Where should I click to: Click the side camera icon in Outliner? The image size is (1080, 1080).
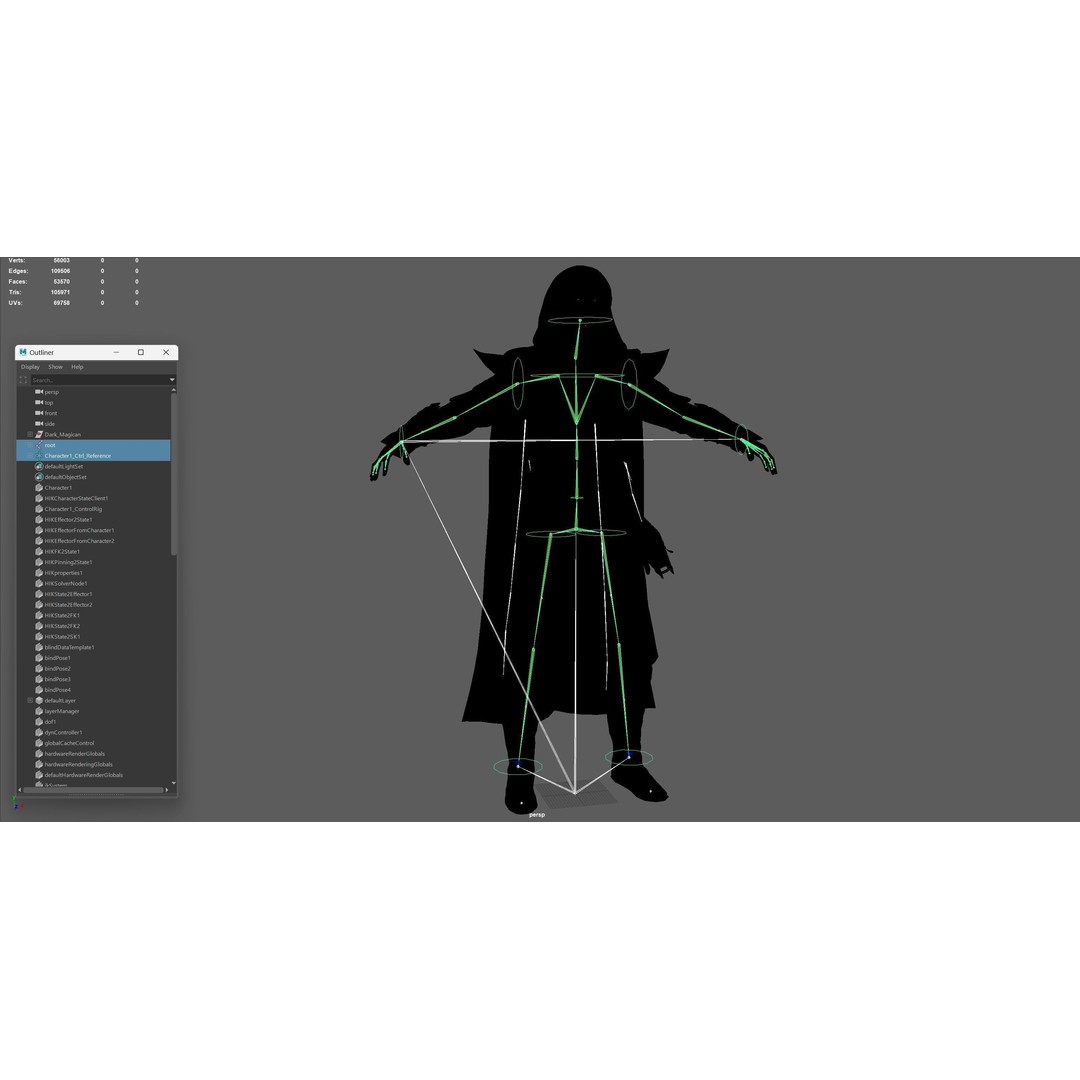pos(39,424)
